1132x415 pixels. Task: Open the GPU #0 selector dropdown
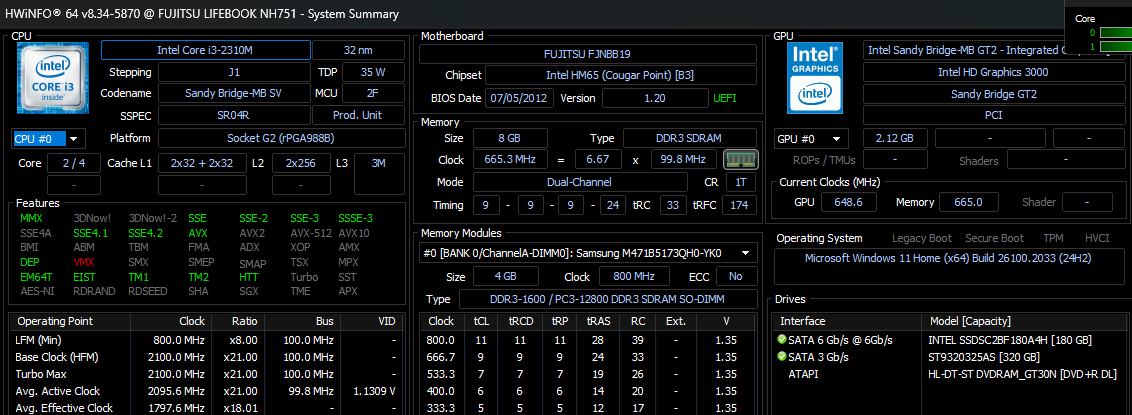click(812, 138)
